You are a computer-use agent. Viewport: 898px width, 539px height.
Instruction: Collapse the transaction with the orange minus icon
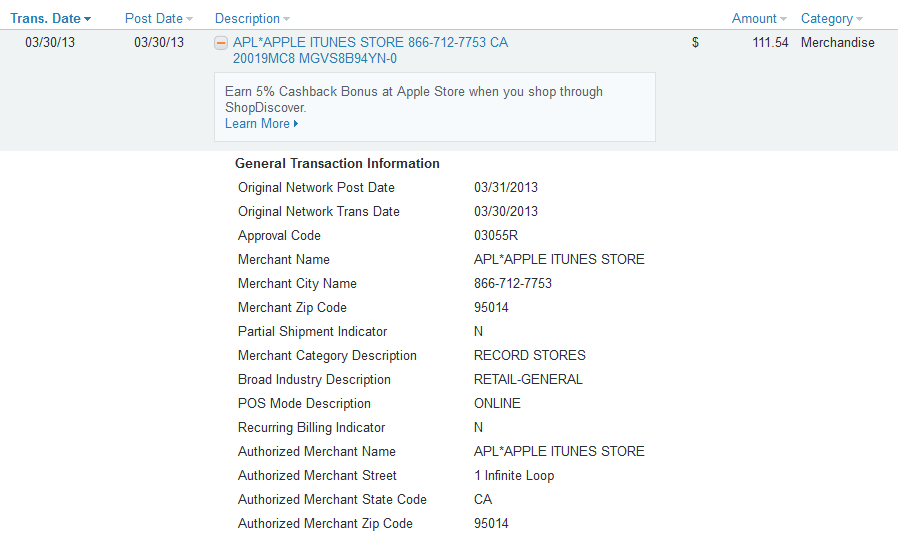tap(220, 43)
